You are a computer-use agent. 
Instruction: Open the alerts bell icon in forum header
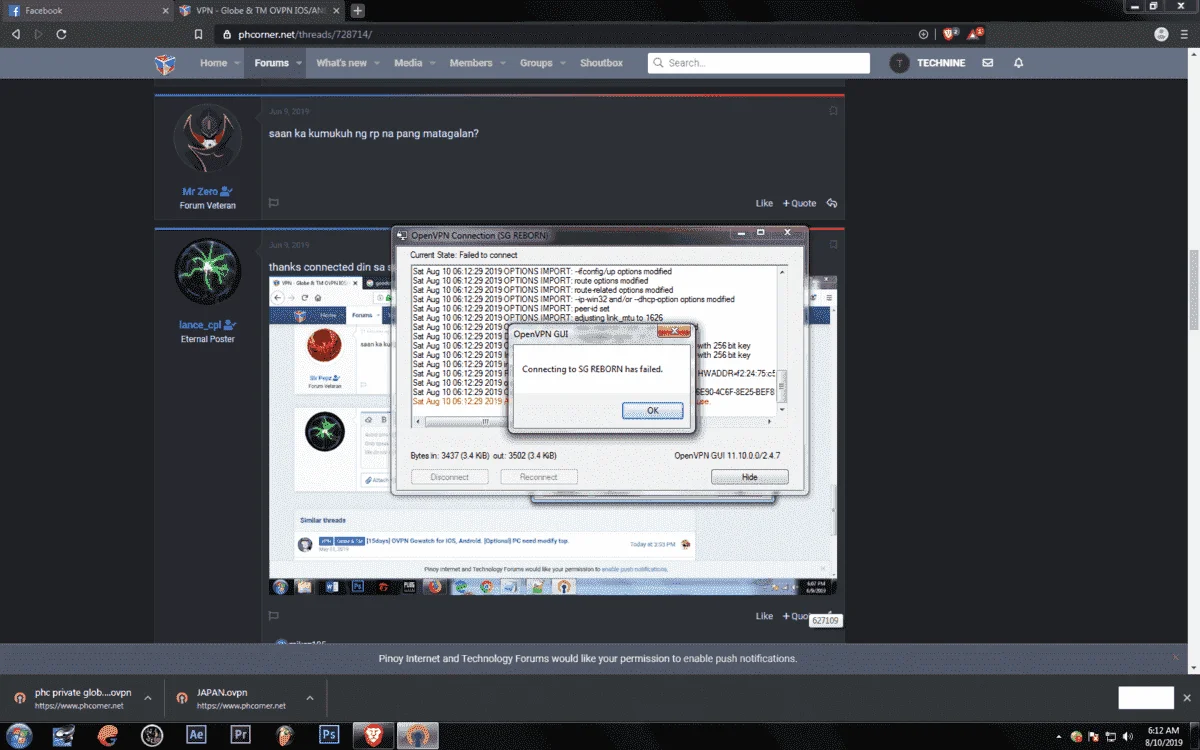(1019, 63)
